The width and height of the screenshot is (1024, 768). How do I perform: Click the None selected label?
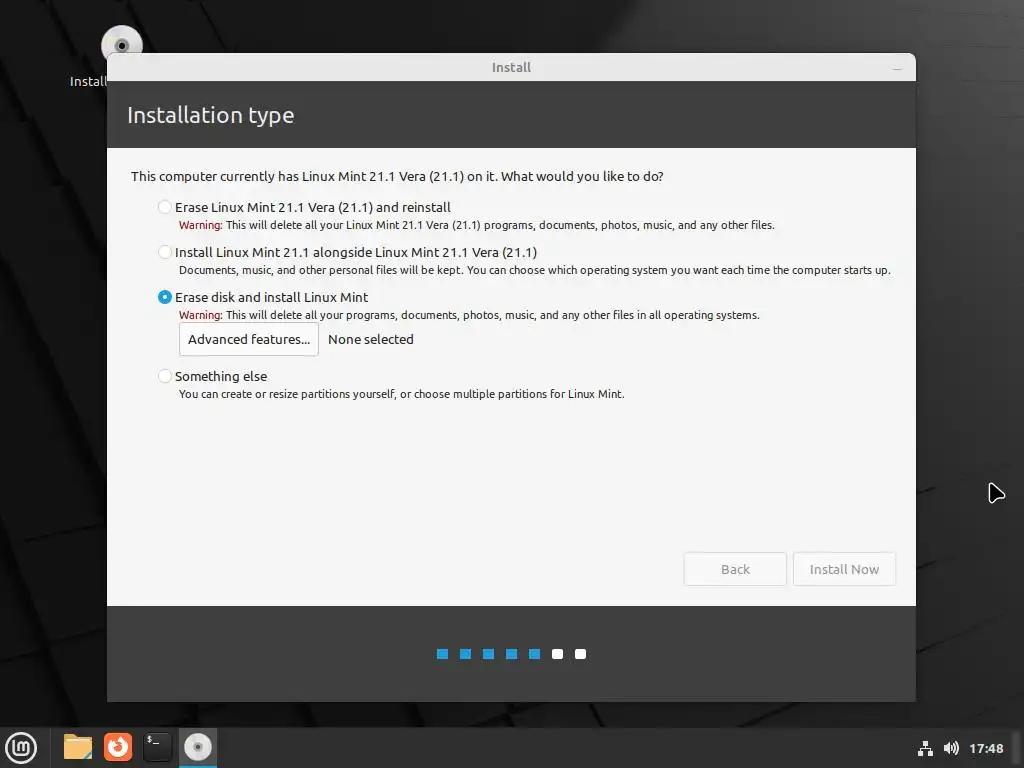tap(370, 339)
